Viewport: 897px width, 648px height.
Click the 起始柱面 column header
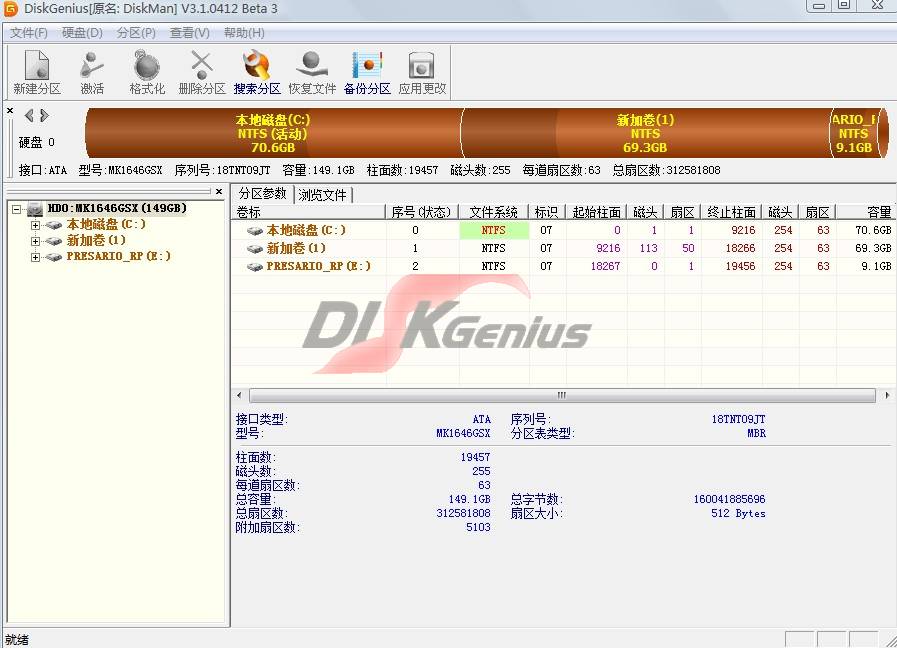pyautogui.click(x=596, y=212)
